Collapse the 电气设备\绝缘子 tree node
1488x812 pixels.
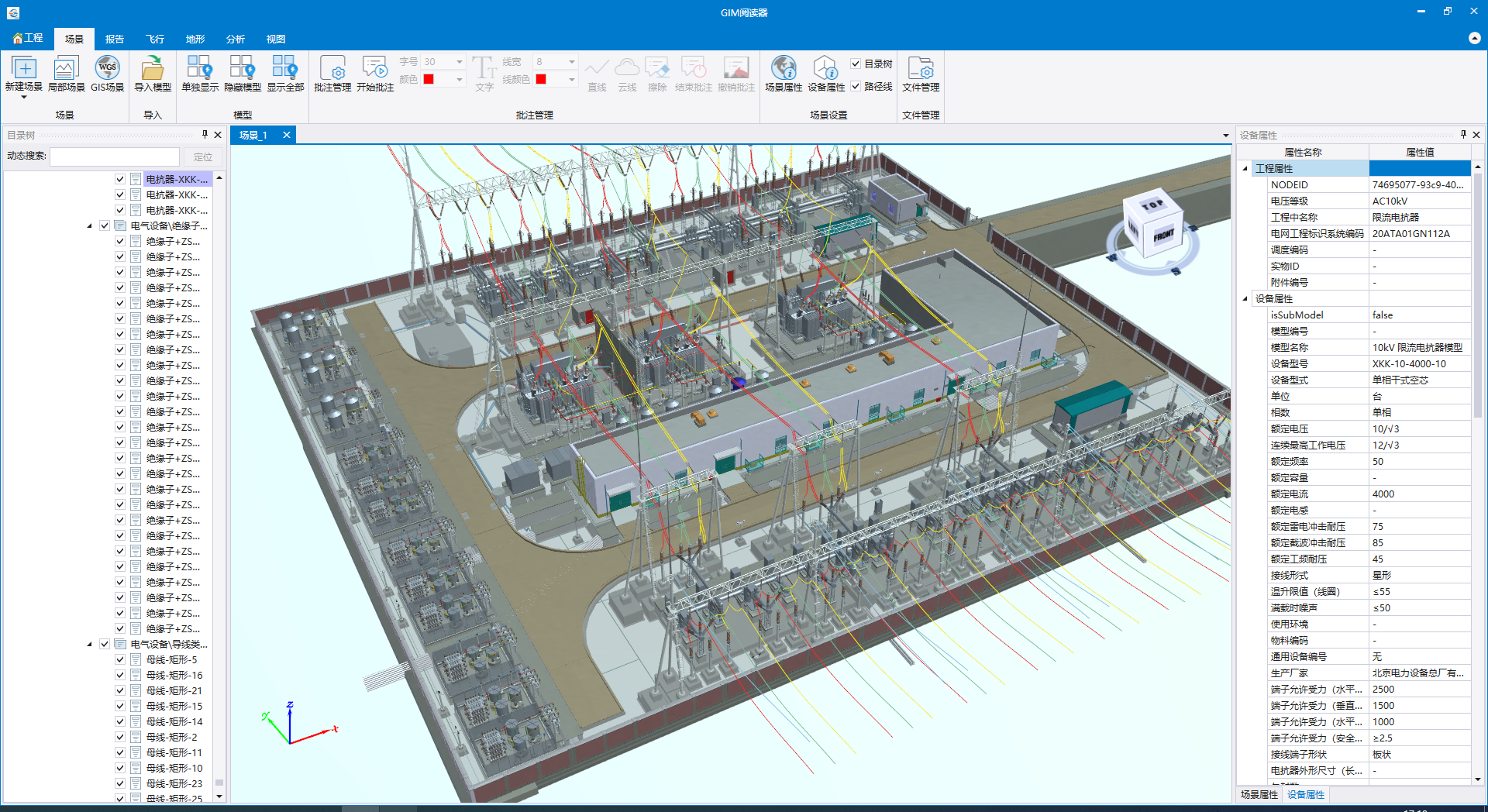pyautogui.click(x=89, y=226)
